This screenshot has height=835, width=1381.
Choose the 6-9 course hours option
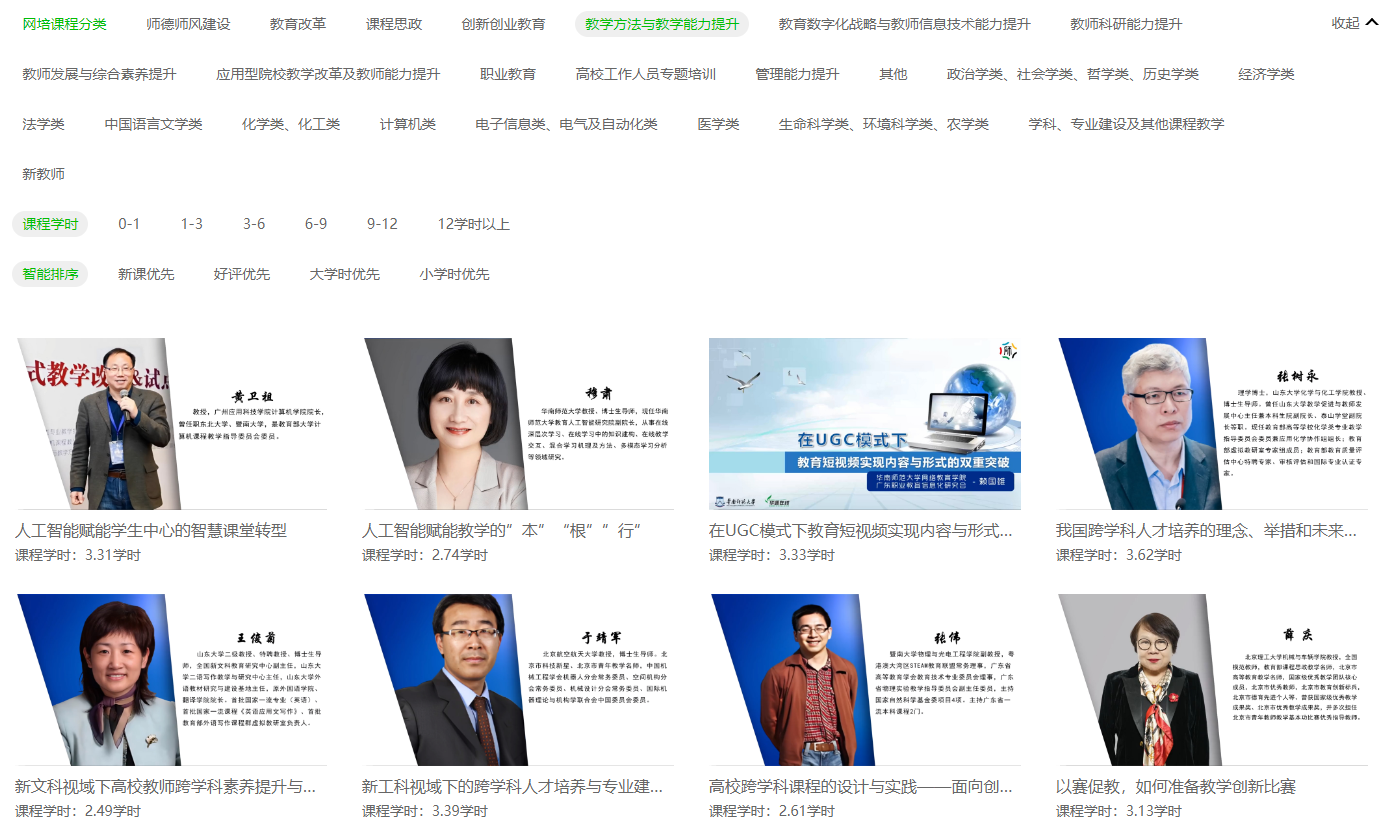(316, 224)
